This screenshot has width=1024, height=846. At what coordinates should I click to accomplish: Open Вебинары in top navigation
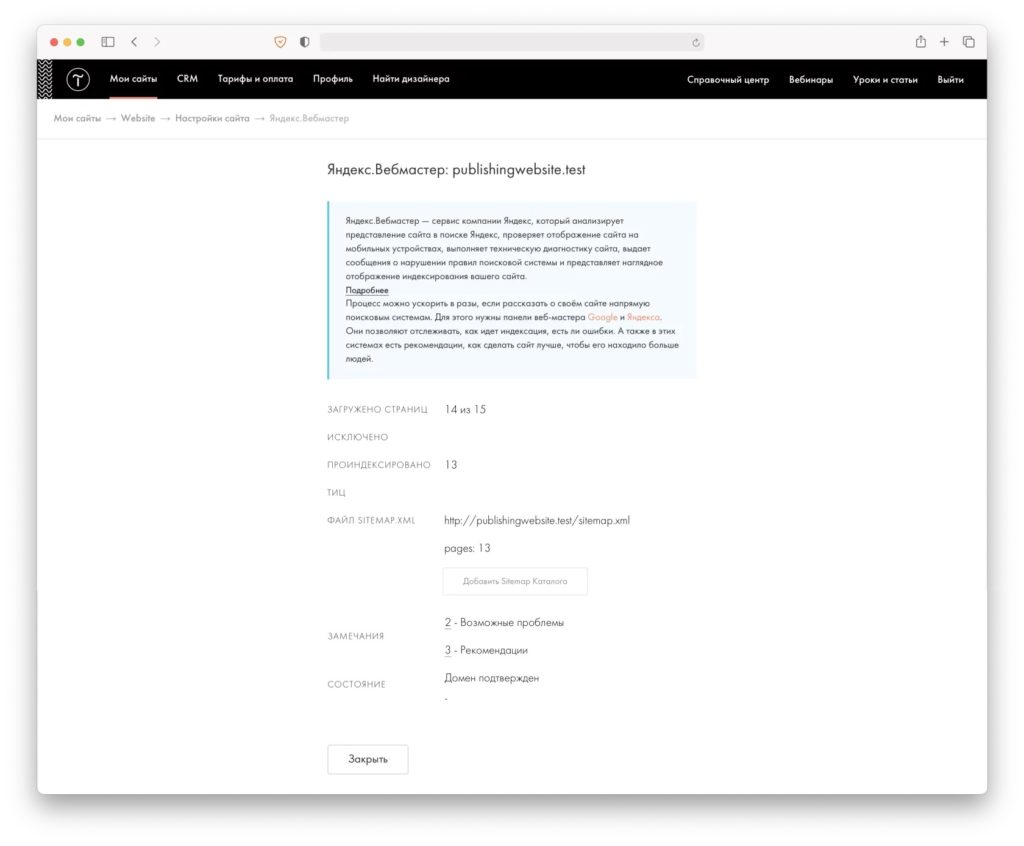(810, 80)
